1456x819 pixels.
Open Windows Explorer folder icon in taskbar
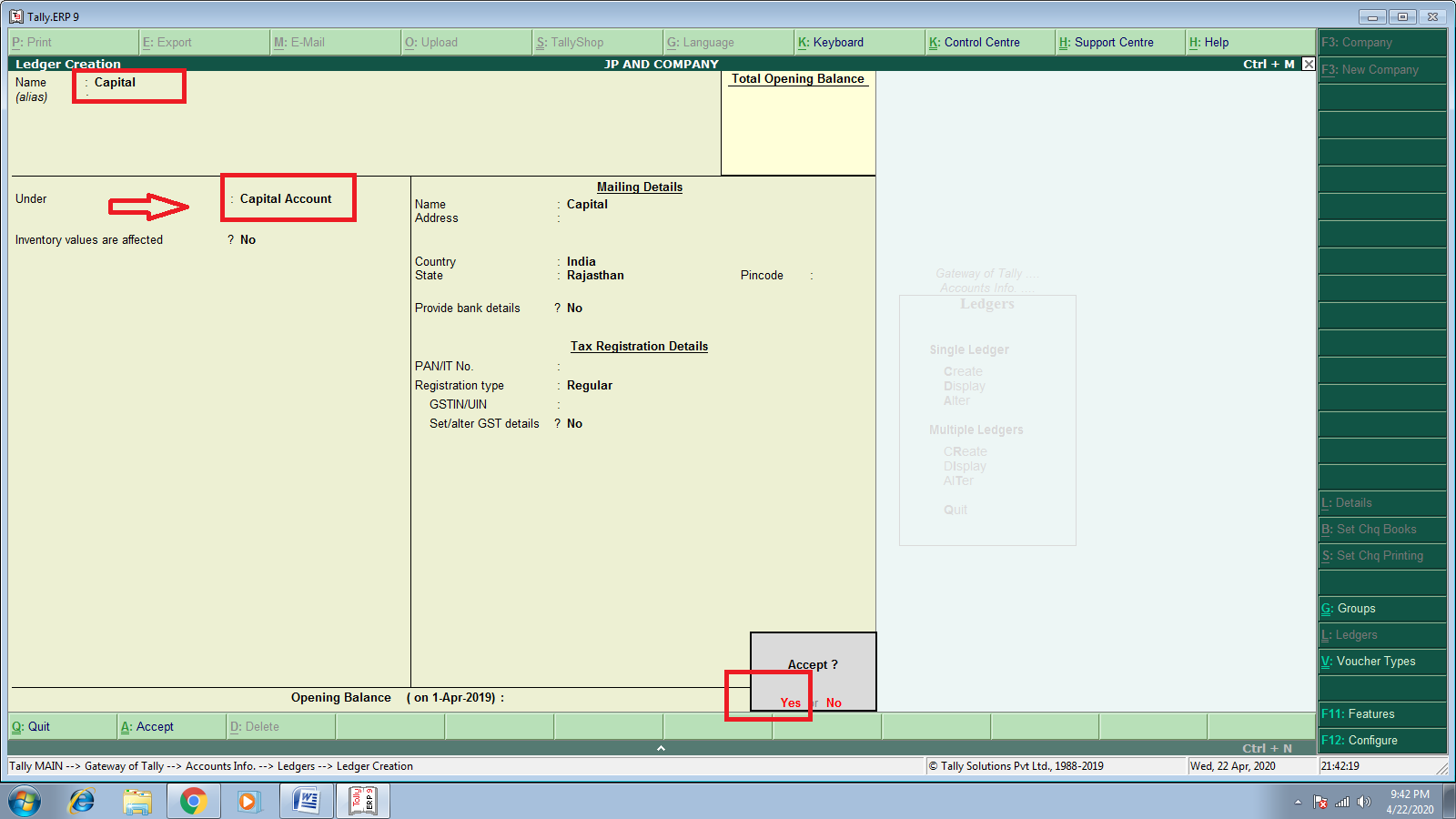[137, 801]
